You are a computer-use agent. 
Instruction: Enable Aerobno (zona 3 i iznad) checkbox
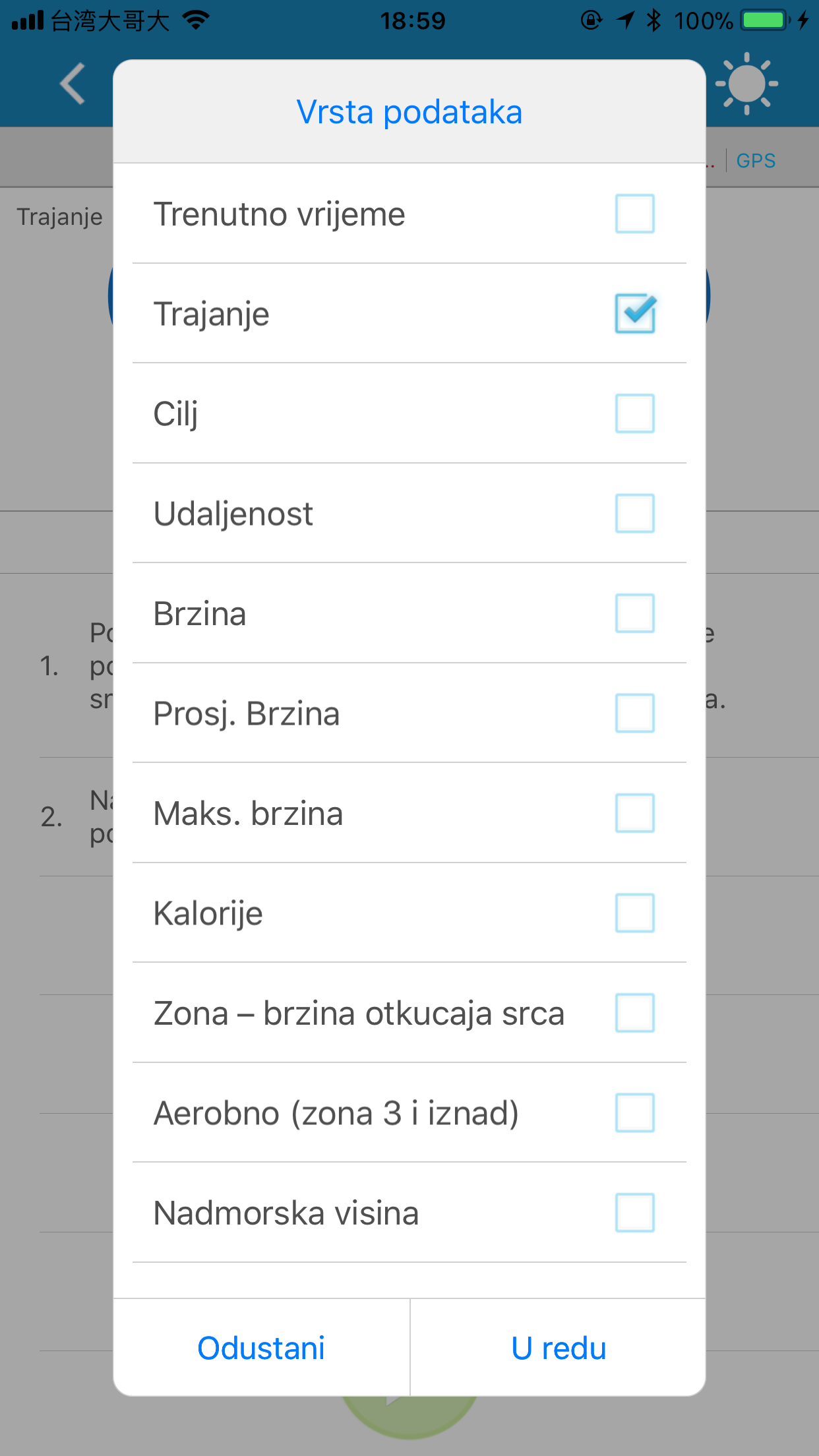point(634,1112)
